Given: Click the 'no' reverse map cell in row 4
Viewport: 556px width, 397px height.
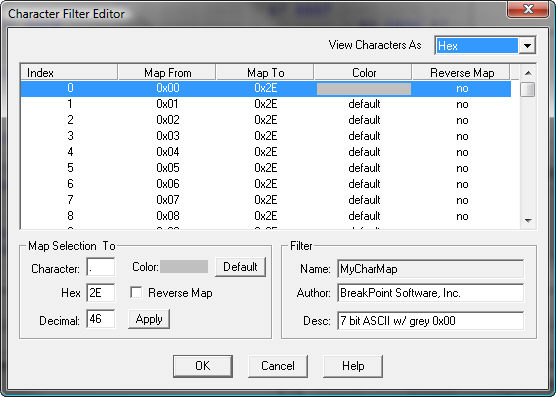Looking at the screenshot, I should (462, 152).
